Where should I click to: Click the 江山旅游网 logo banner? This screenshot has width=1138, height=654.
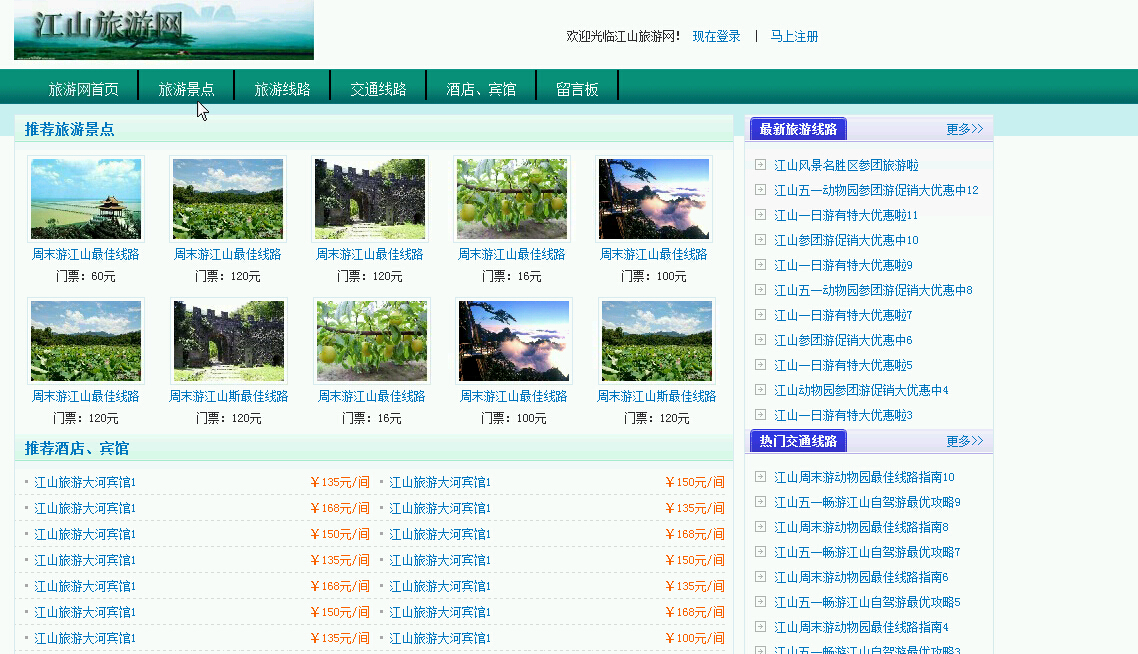(x=164, y=30)
